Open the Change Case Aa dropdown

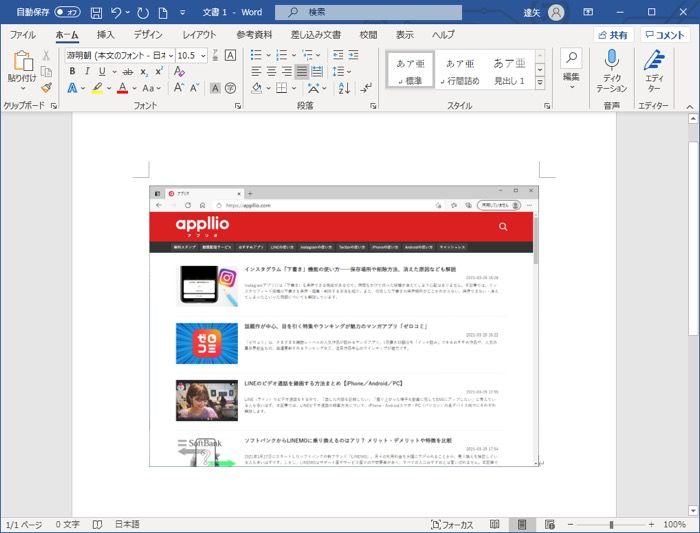coord(151,88)
